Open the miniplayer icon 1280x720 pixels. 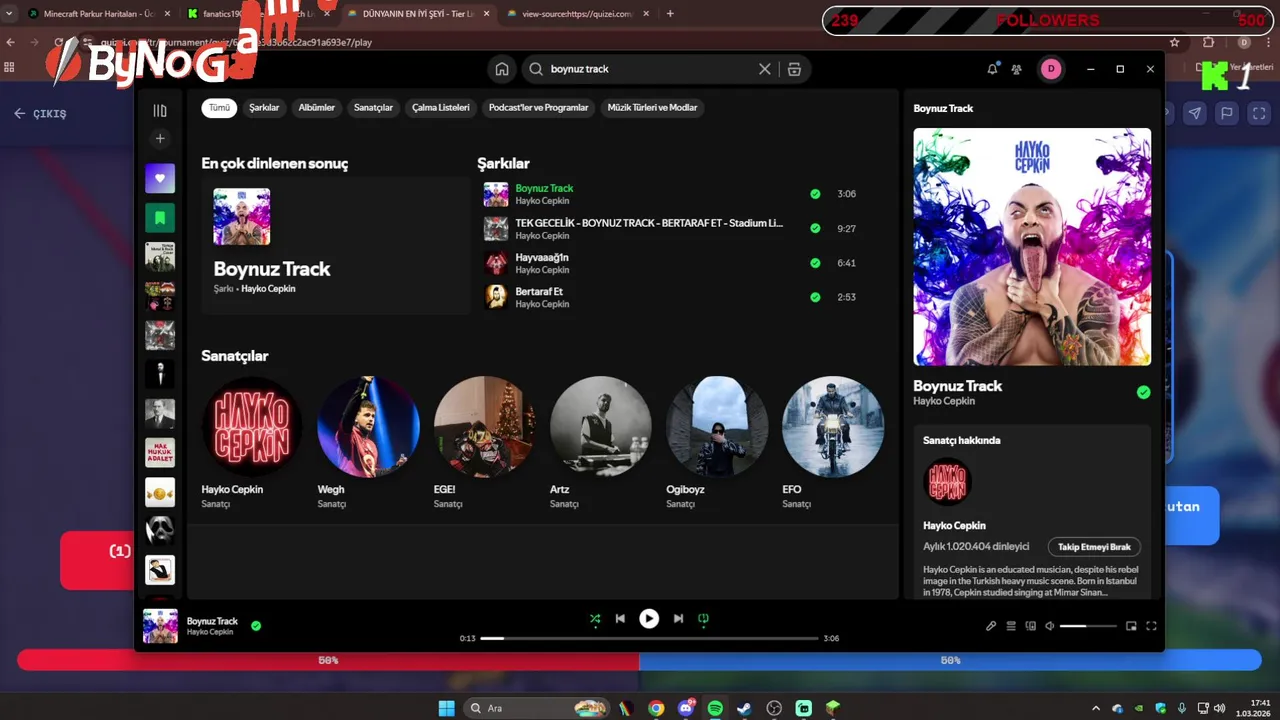point(1131,626)
